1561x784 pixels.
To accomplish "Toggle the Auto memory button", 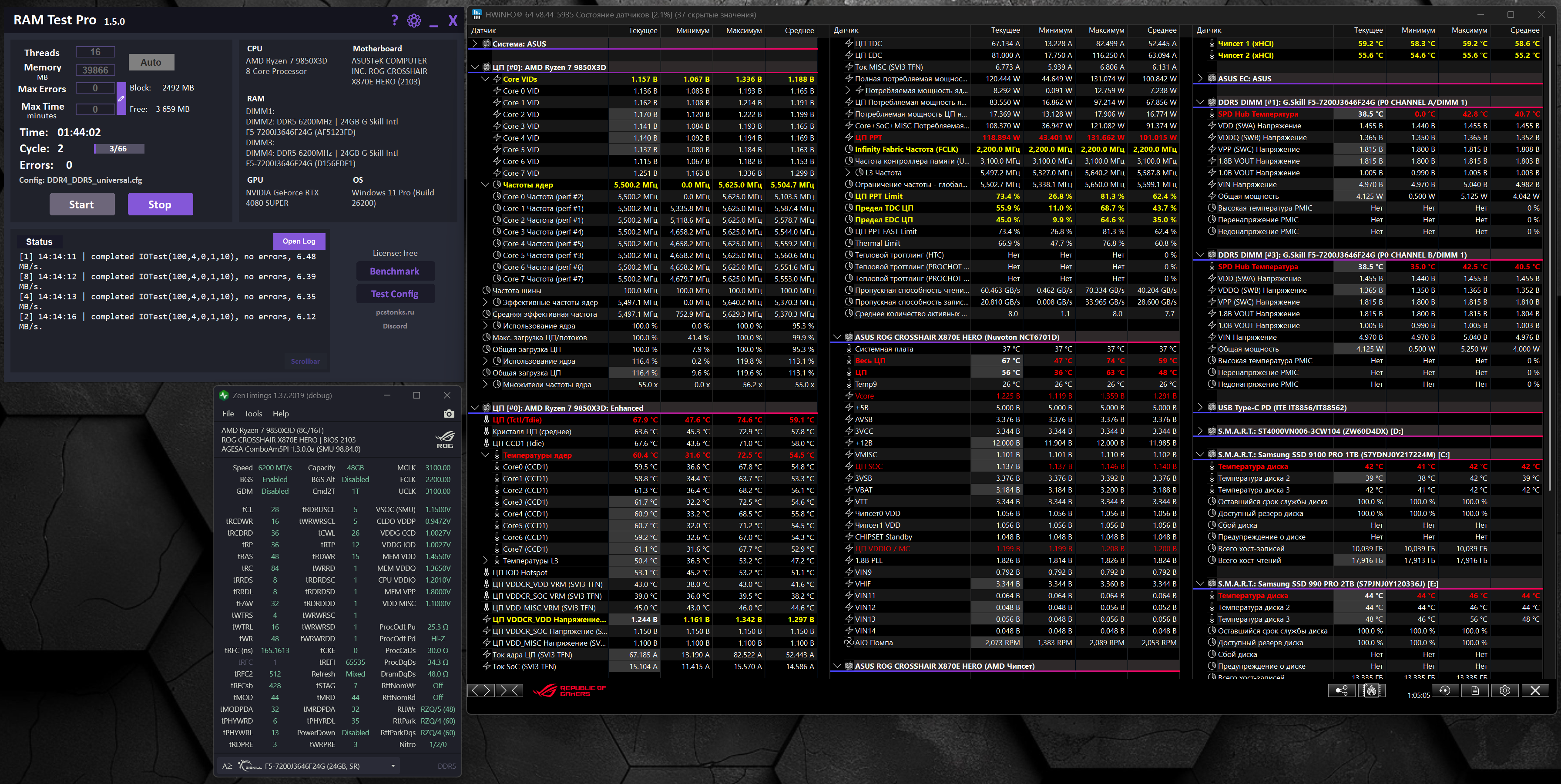I will (151, 62).
